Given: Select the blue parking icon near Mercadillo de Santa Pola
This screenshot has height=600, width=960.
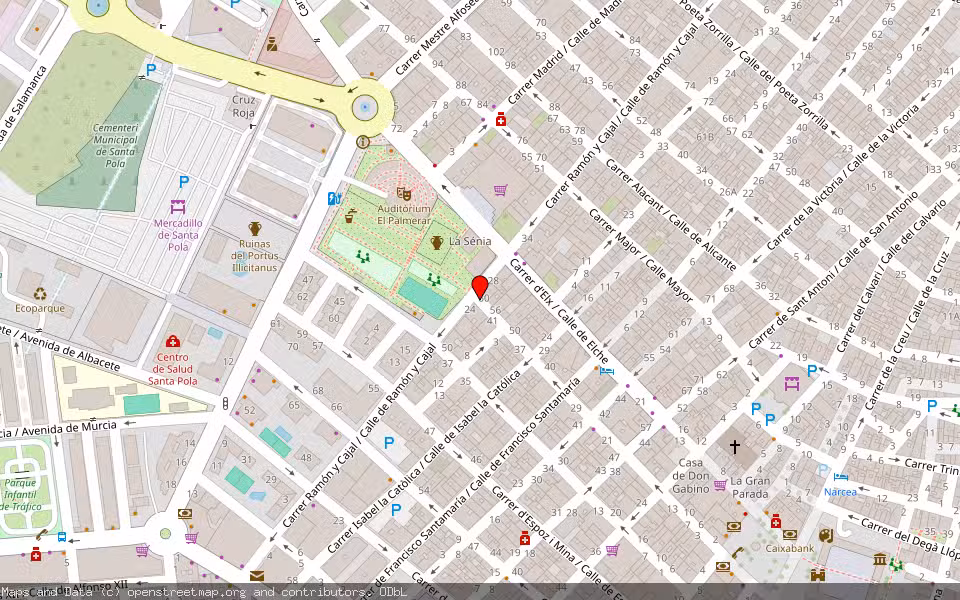Looking at the screenshot, I should [x=182, y=182].
